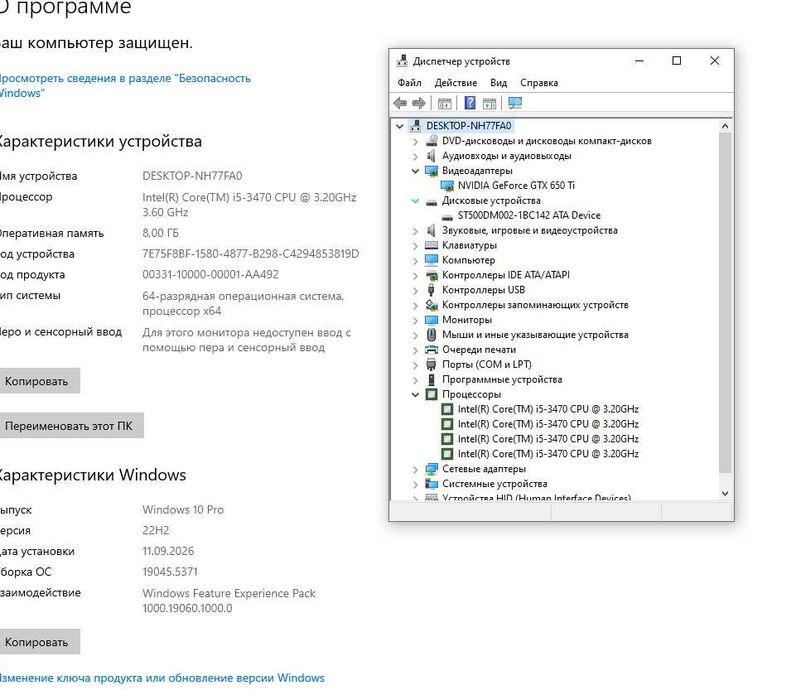Click the 8,00 ГБ memory value
The height and width of the screenshot is (700, 791).
tap(160, 233)
